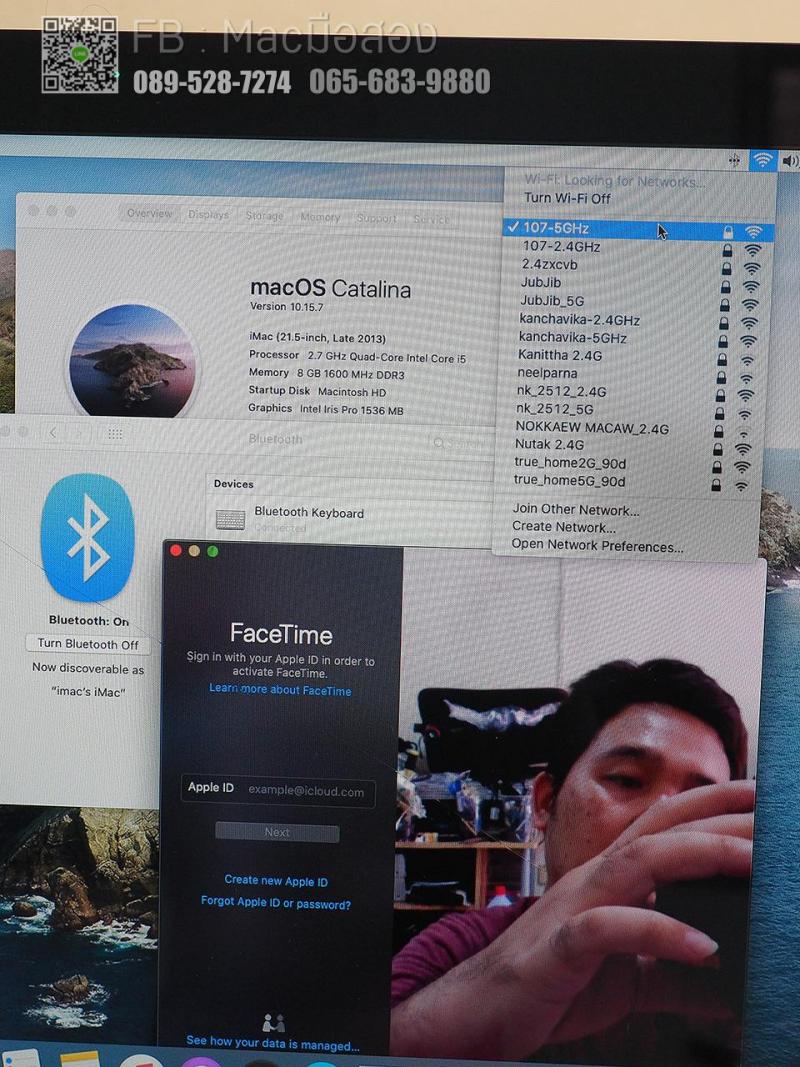The image size is (800, 1067).
Task: Click the Wi-Fi icon in the menu bar
Action: 763,160
